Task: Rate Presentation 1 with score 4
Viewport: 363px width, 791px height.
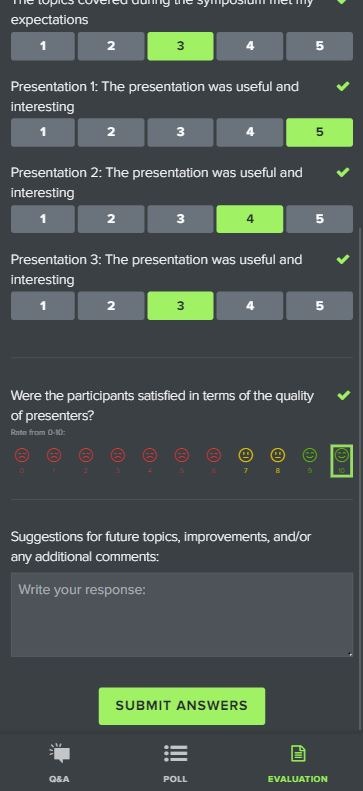Action: pos(250,132)
